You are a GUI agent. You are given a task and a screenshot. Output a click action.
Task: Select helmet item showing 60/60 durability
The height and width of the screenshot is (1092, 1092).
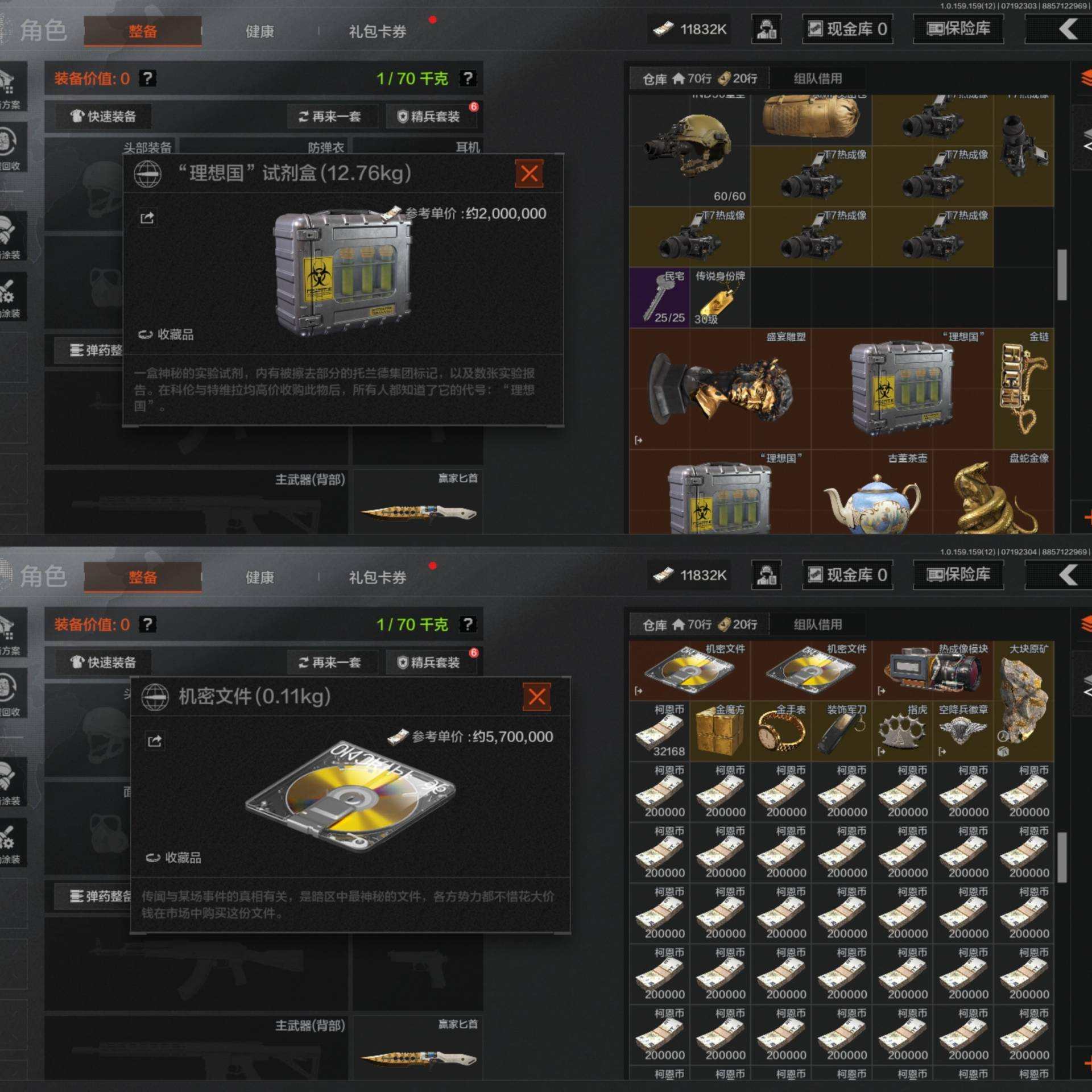pos(690,150)
